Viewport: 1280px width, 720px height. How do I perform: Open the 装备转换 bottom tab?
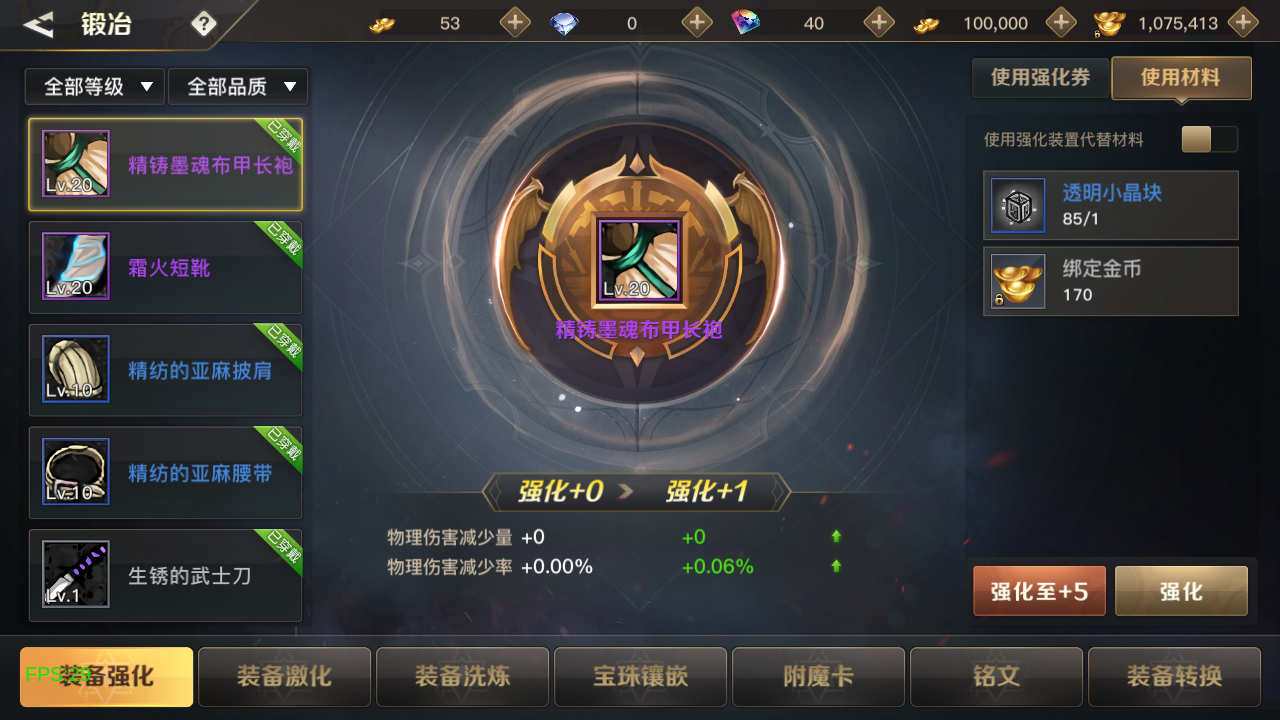[x=1174, y=677]
